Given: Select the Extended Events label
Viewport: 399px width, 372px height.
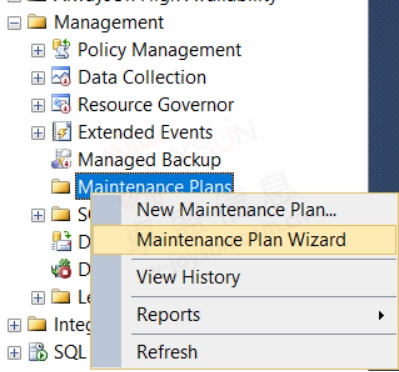Looking at the screenshot, I should (x=145, y=132).
